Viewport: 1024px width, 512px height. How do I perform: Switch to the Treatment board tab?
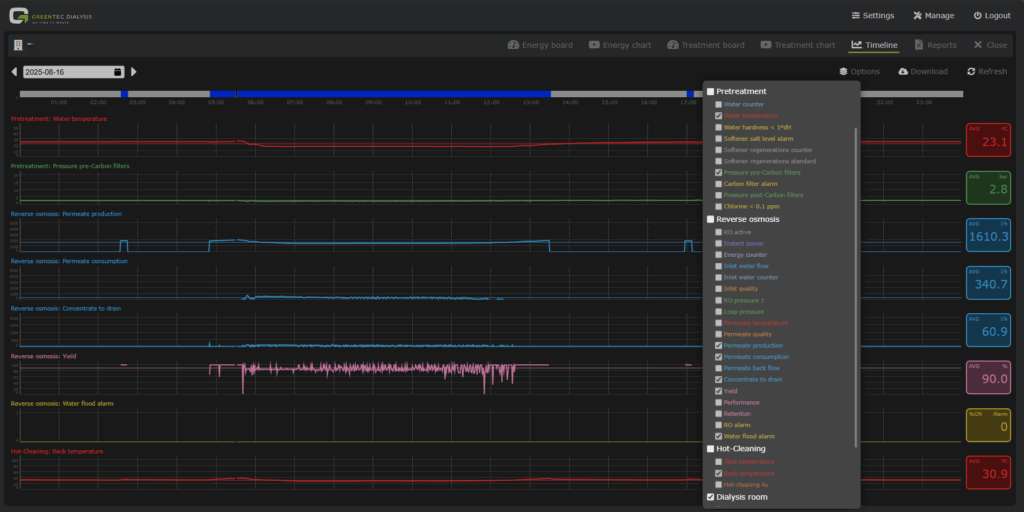click(706, 45)
